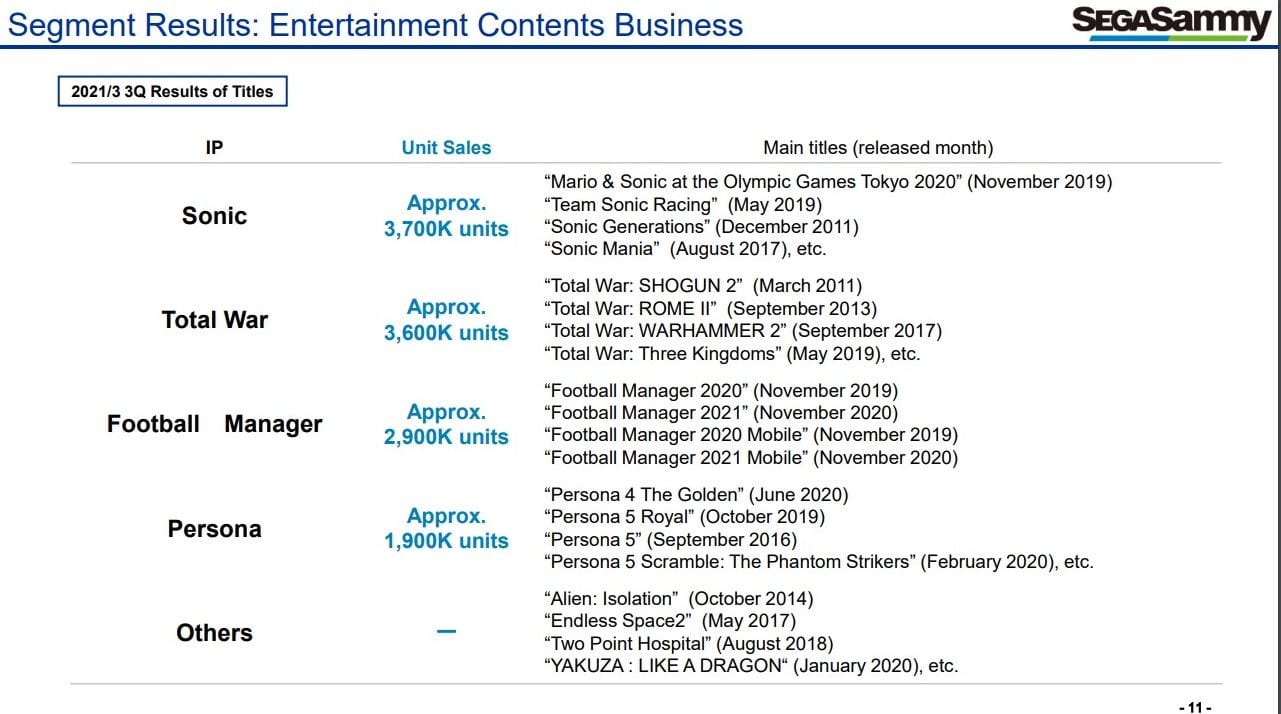The image size is (1281, 714).
Task: Click 'Approx. 3,700K units' for Sonic
Action: click(x=446, y=216)
